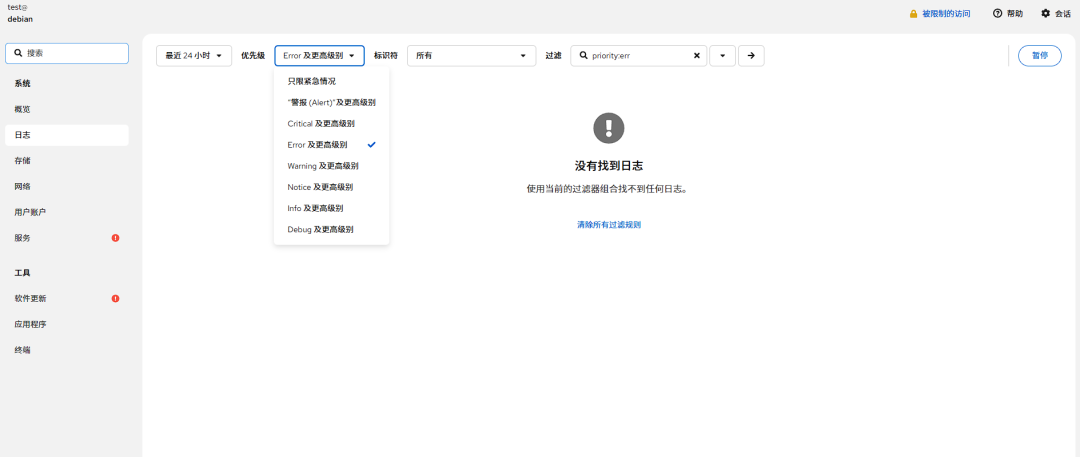Expand the filter options caret button
This screenshot has height=457, width=1080.
723,56
